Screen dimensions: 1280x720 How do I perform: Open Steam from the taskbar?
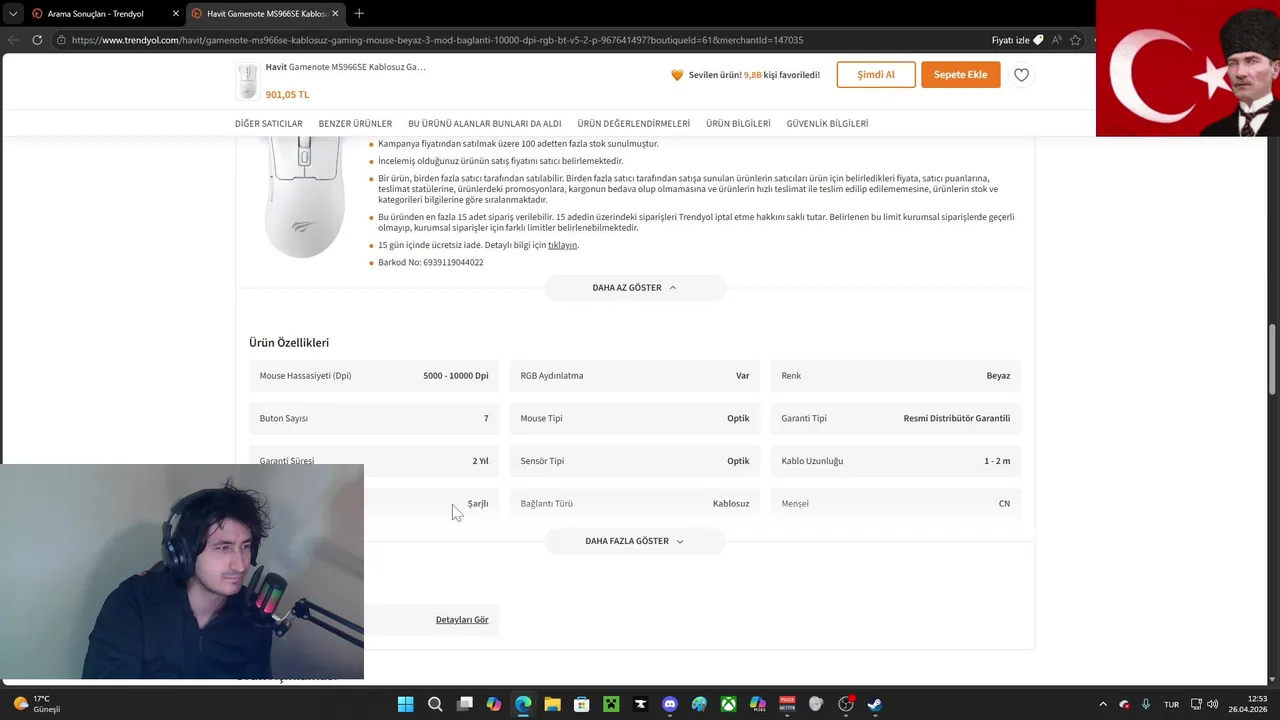875,704
